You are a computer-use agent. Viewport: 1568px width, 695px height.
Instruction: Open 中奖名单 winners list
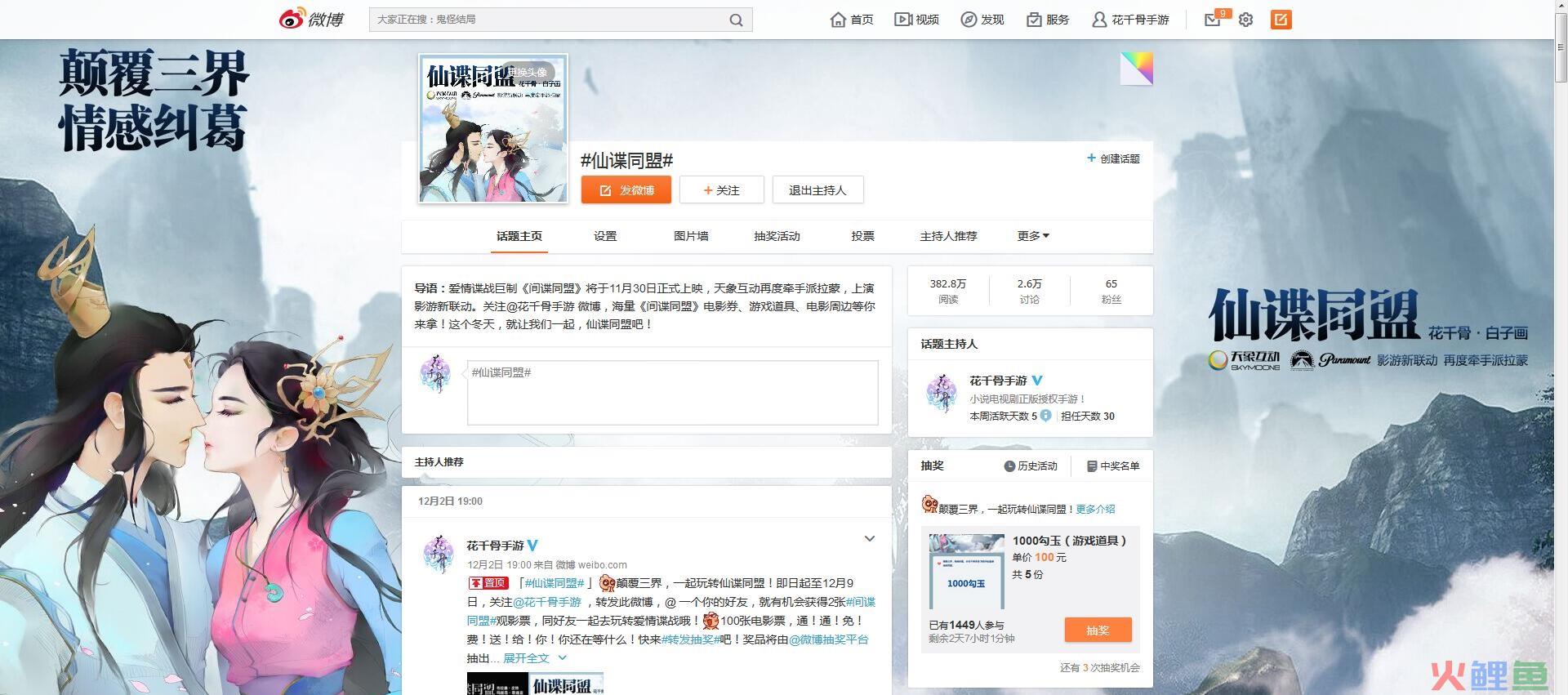(1113, 466)
